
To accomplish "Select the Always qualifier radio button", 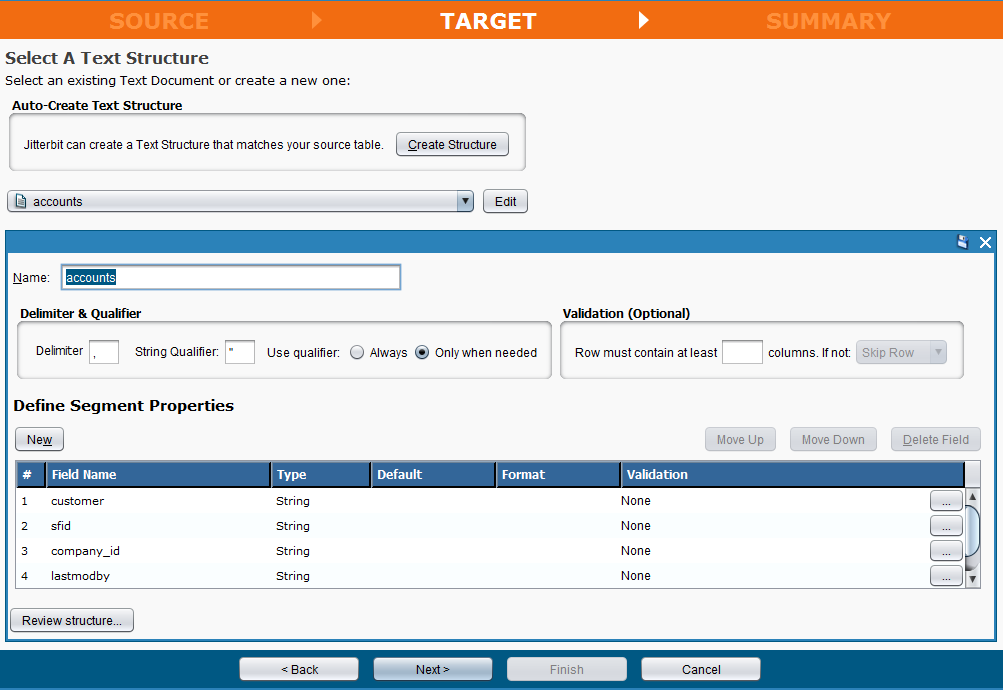I will 357,353.
